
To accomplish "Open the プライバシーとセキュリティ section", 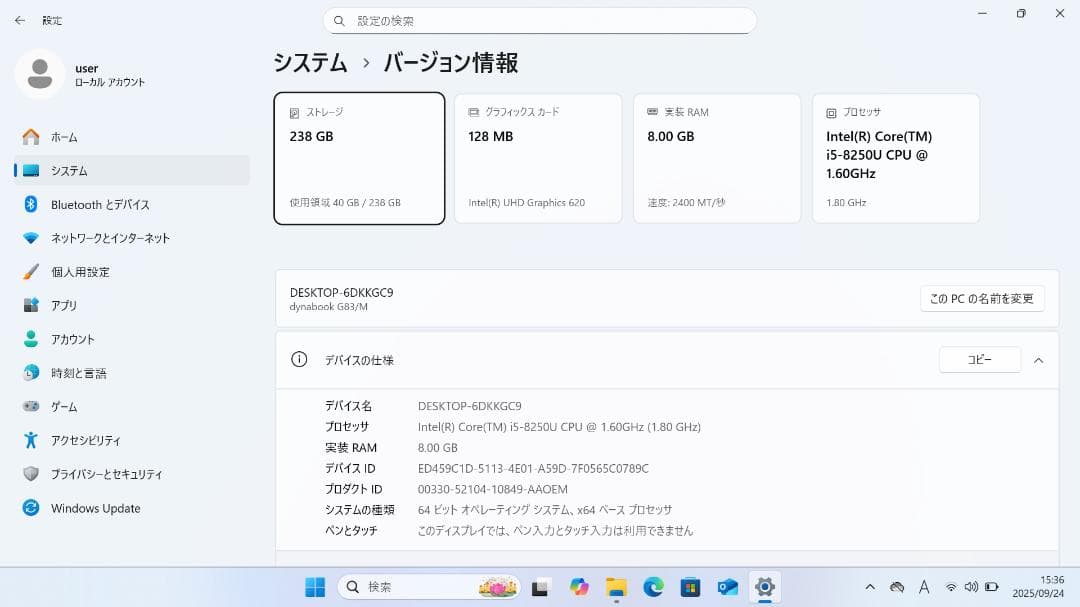I will tap(105, 474).
